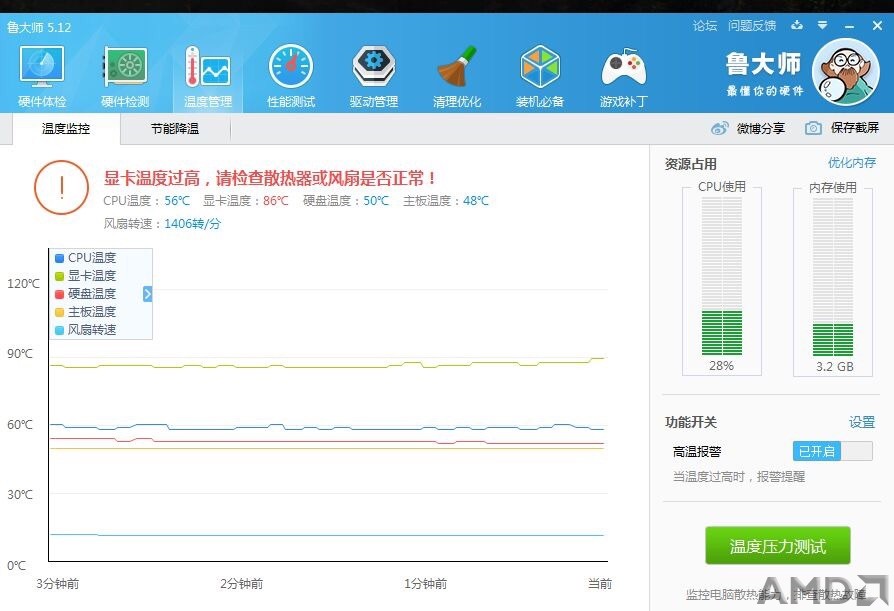Click the CPU temperature reading 56℃
The image size is (894, 611).
pos(177,201)
